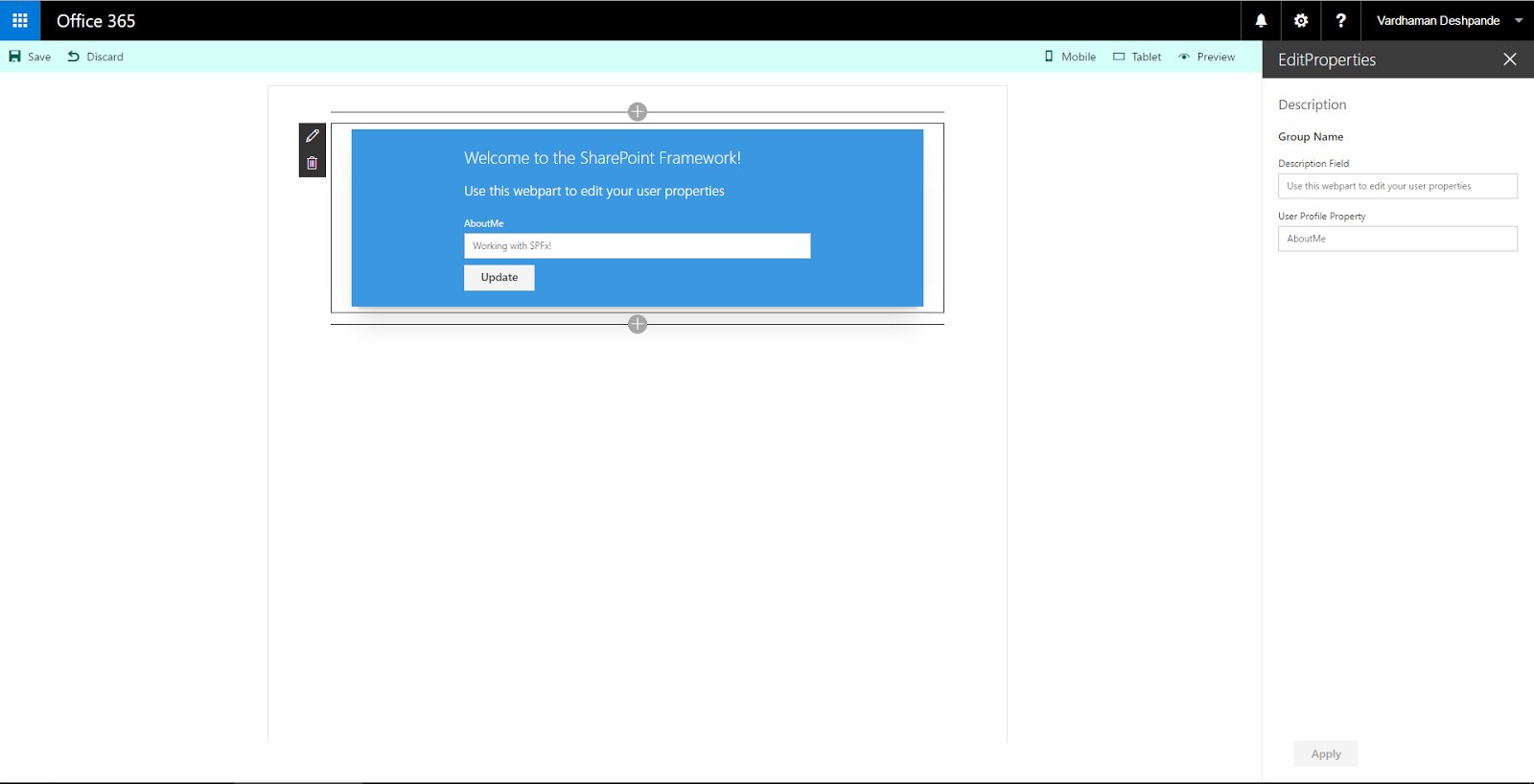
Task: Click the Description Field label
Action: (1313, 164)
